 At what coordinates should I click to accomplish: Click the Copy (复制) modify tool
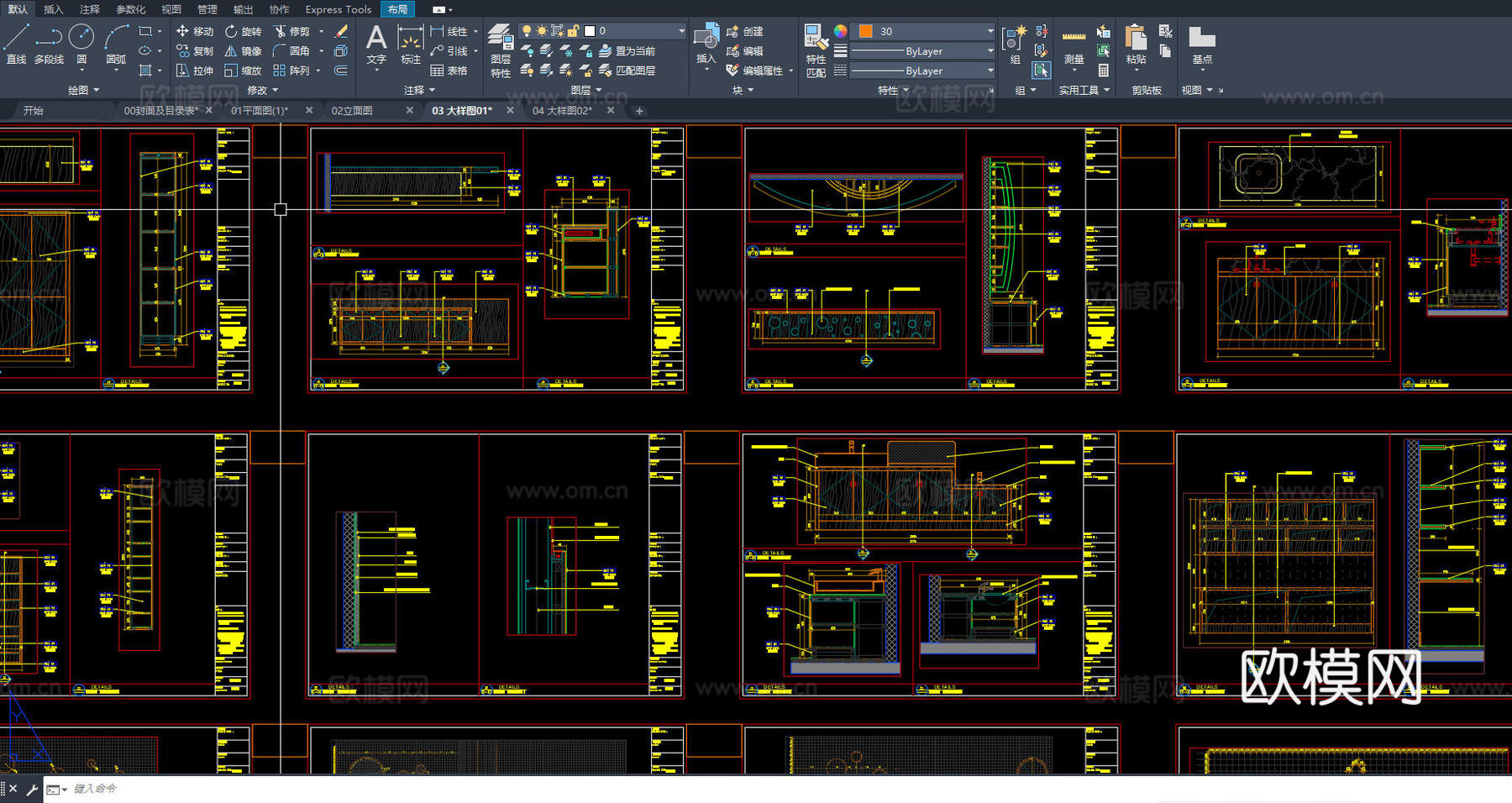coord(195,51)
